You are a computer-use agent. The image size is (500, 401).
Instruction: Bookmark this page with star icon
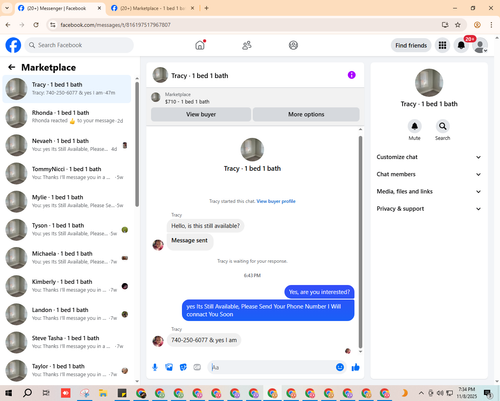[x=458, y=25]
